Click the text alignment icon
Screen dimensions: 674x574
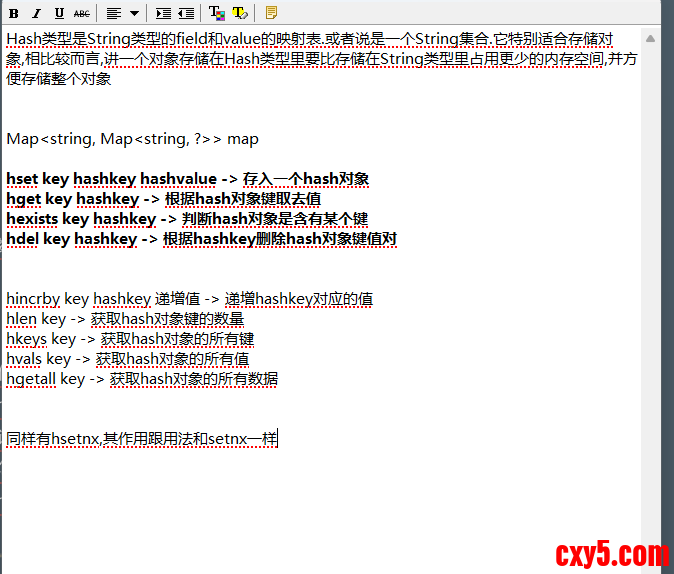(114, 13)
